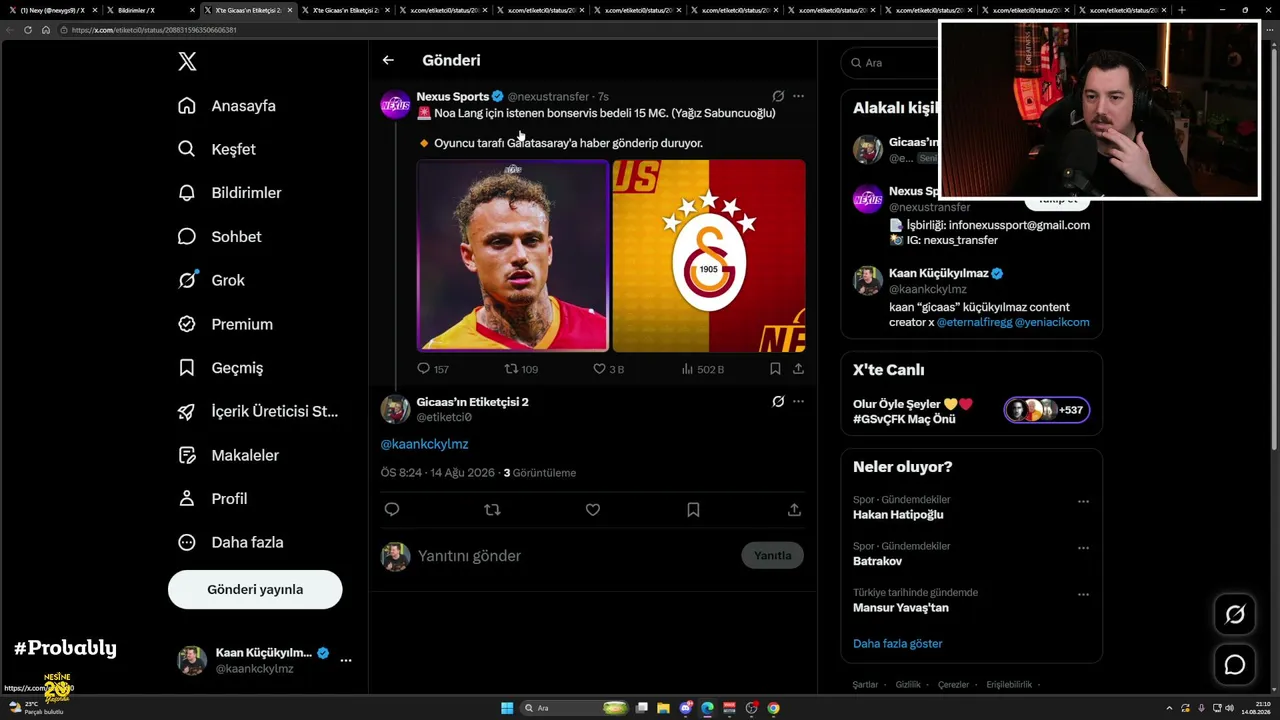This screenshot has height=720, width=1280.
Task: Open Grok actions on Gicaas'ın Etiketçisi 2 post
Action: pyautogui.click(x=778, y=402)
